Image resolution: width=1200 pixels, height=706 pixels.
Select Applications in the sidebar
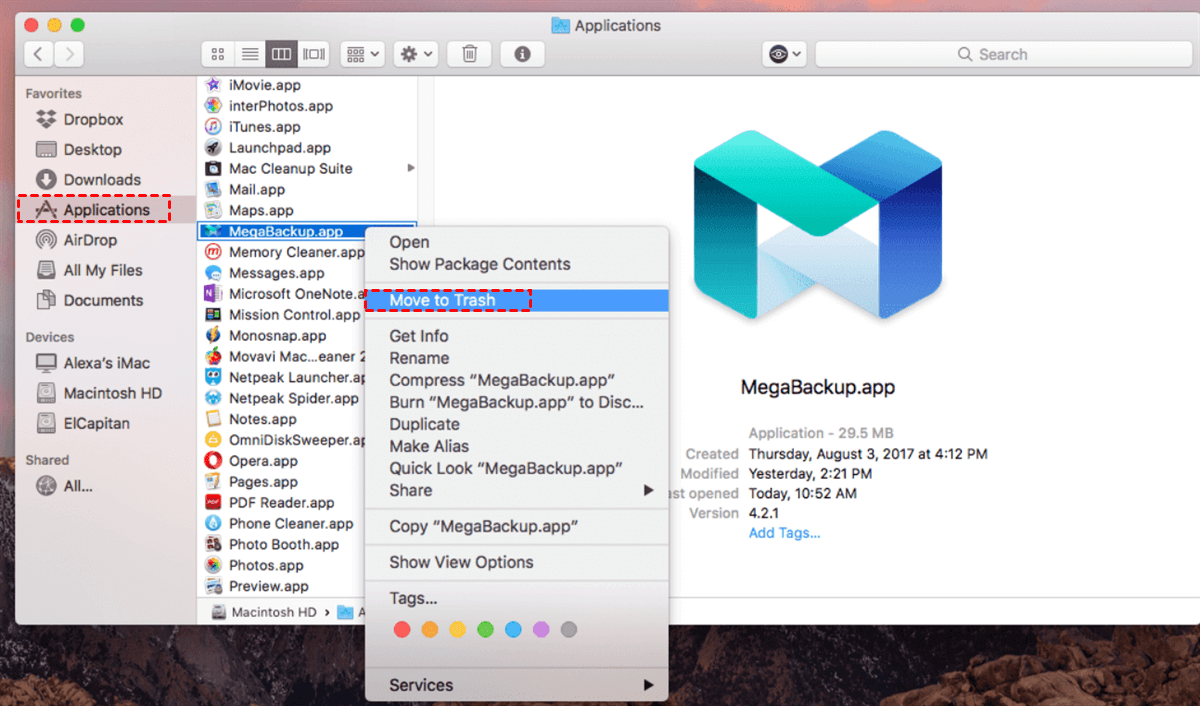coord(106,210)
